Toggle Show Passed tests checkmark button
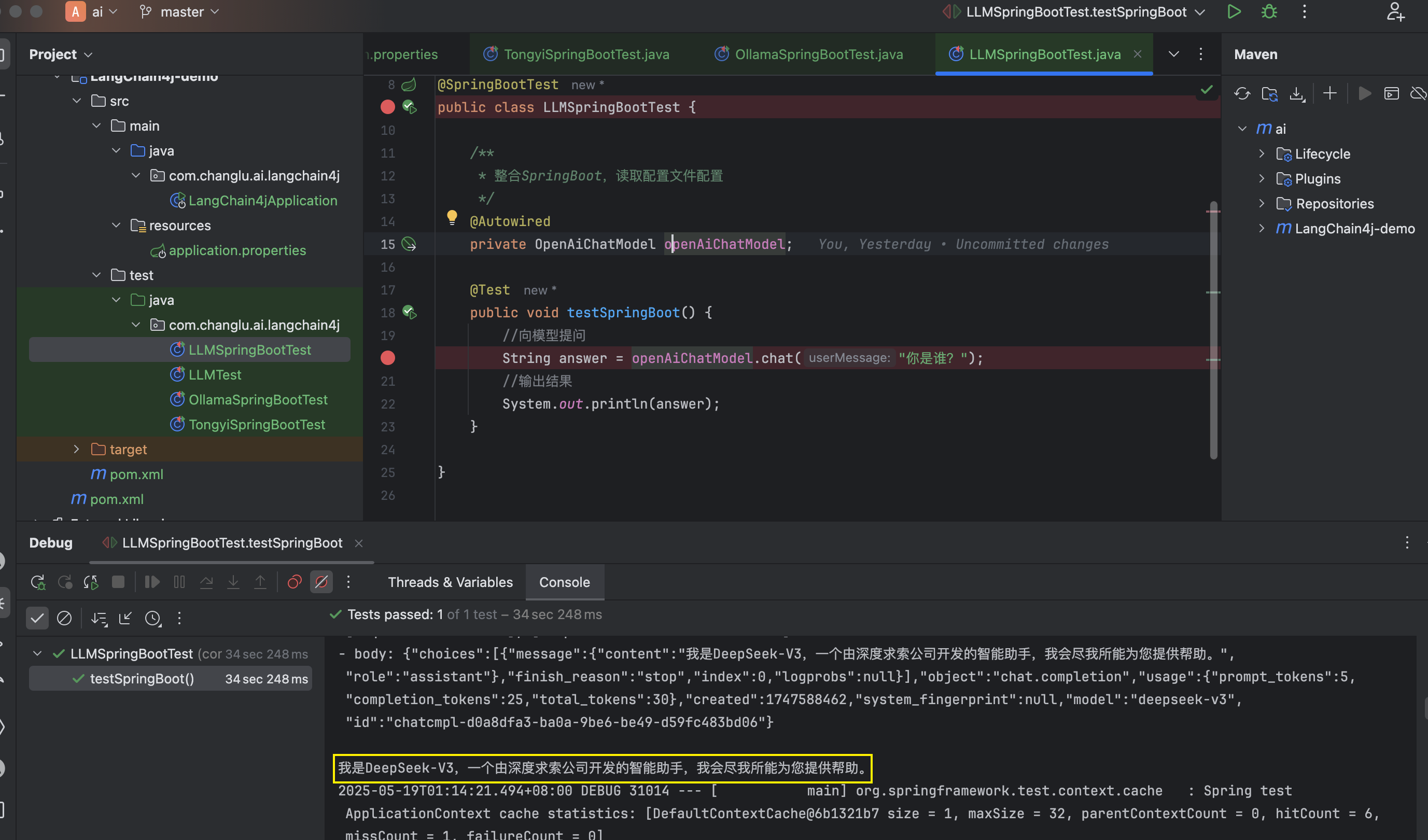 pos(37,618)
